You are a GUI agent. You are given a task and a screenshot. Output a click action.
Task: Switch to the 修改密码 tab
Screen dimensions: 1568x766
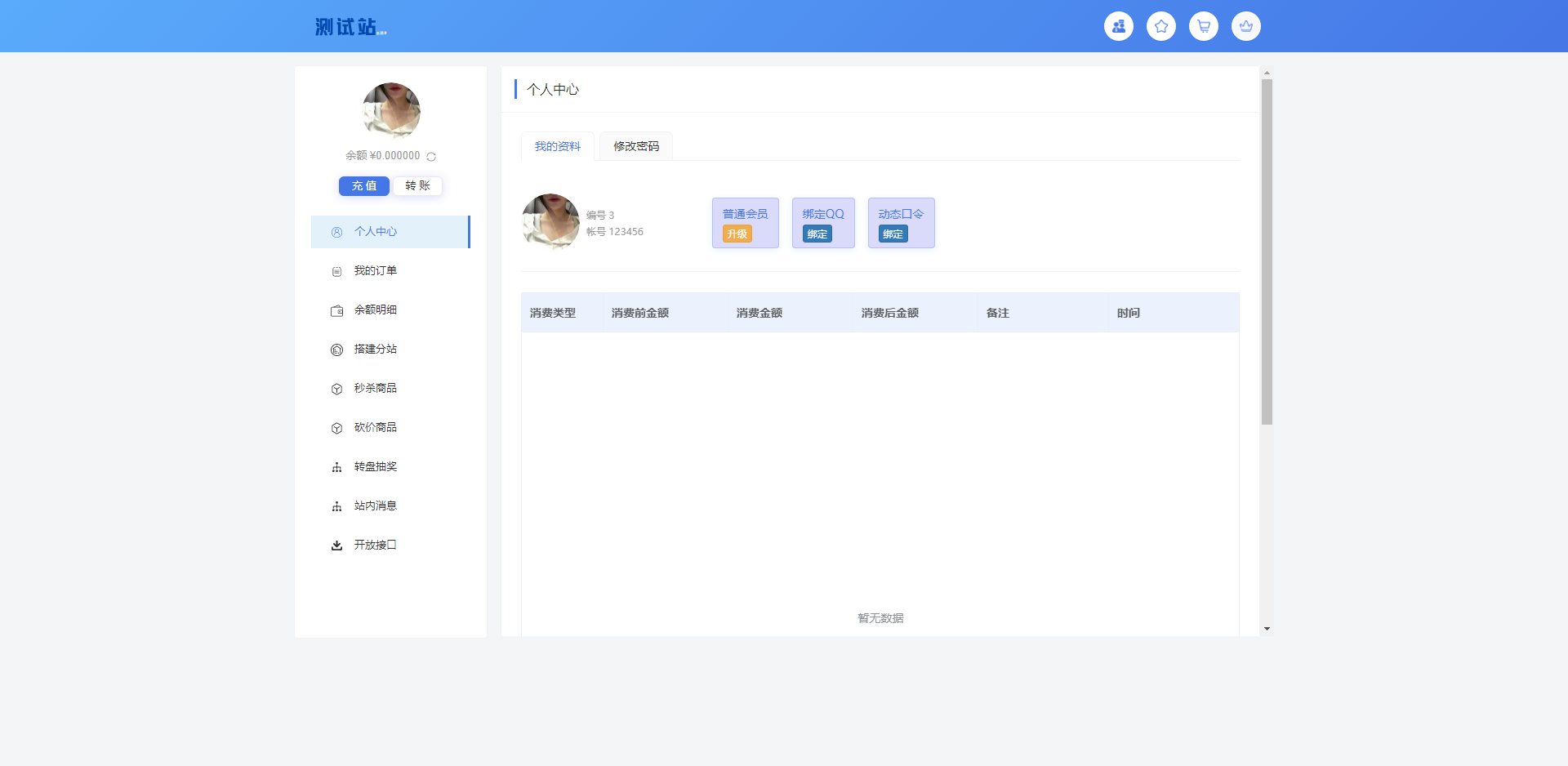[635, 146]
